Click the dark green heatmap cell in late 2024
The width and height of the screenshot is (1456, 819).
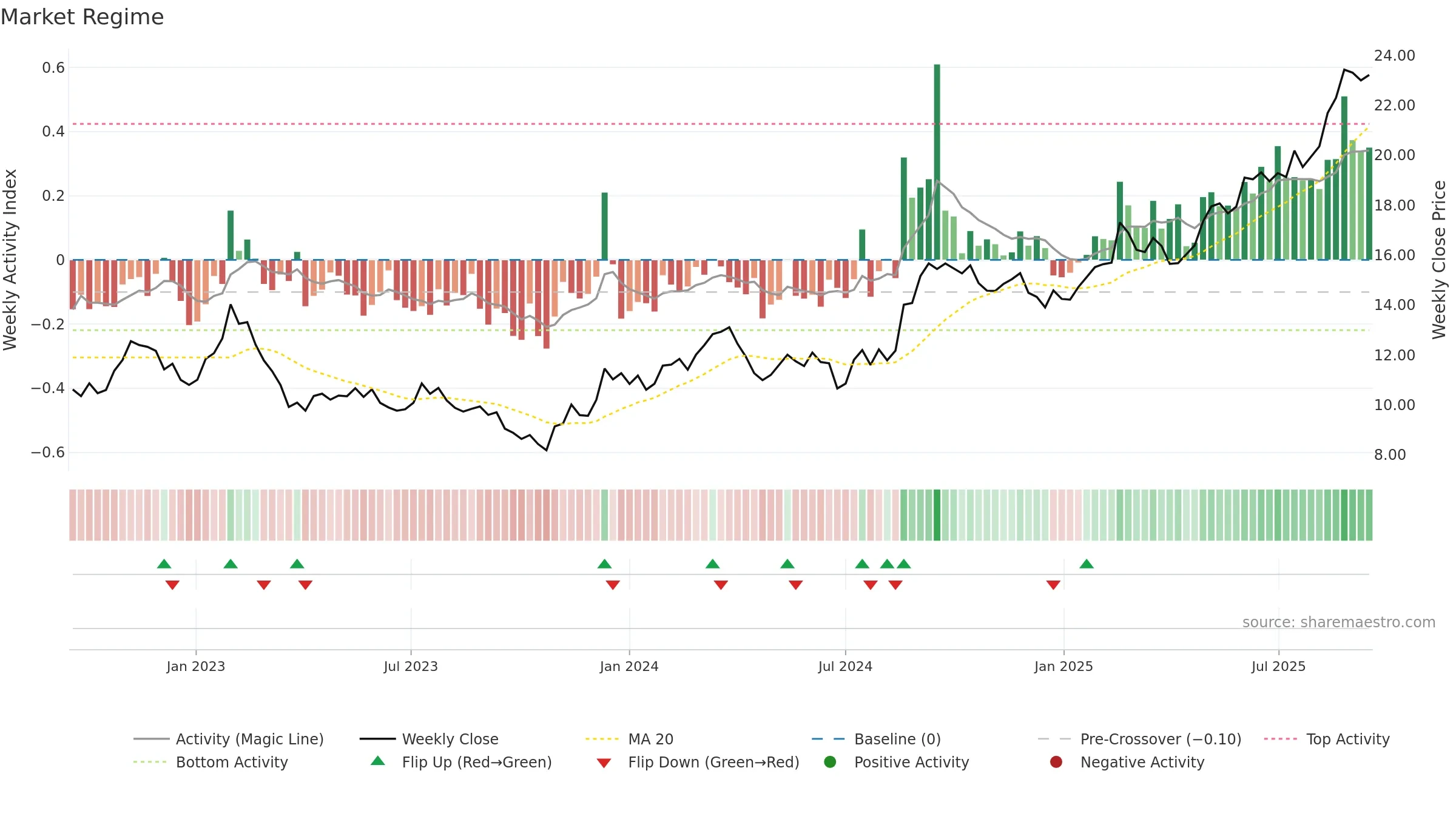click(x=937, y=515)
